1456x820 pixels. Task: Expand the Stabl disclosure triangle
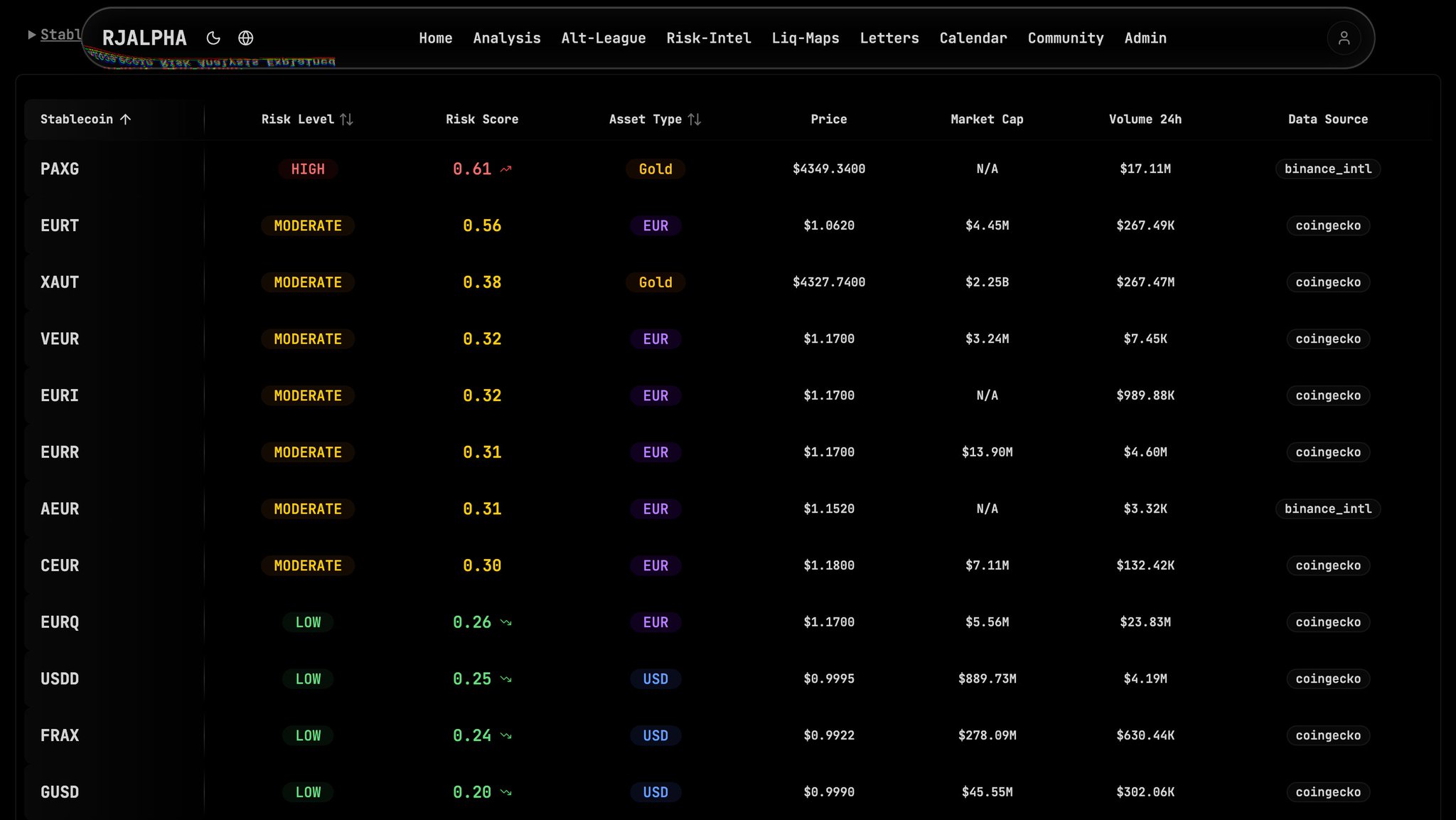point(32,35)
